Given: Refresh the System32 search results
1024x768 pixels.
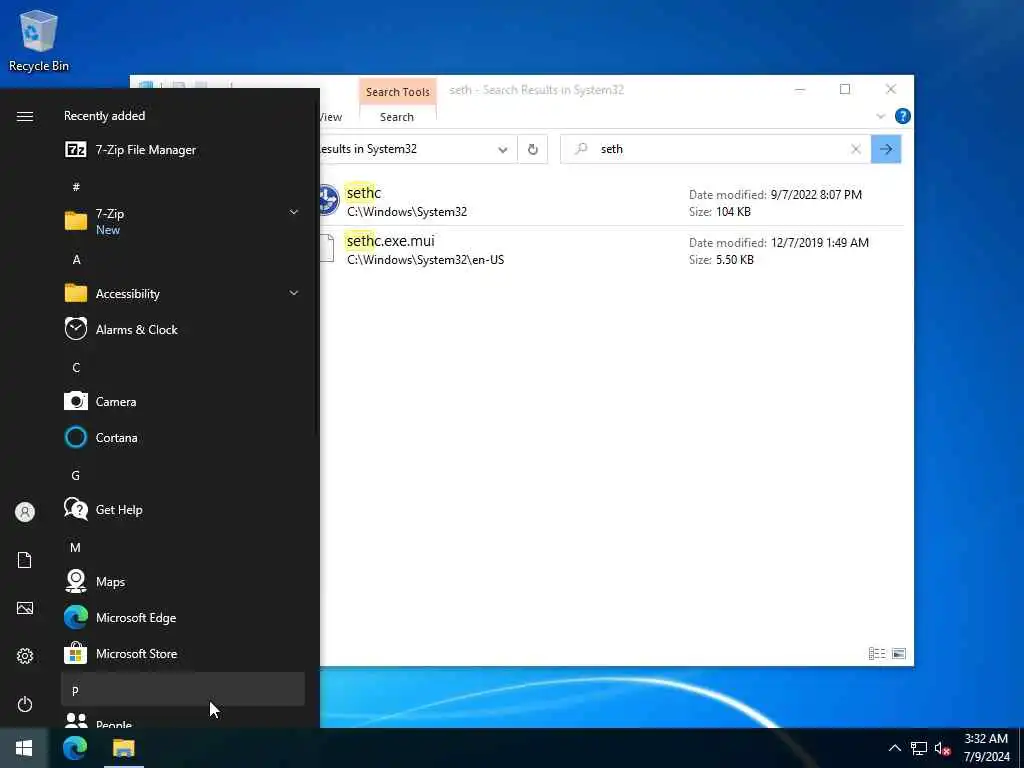Looking at the screenshot, I should (533, 150).
